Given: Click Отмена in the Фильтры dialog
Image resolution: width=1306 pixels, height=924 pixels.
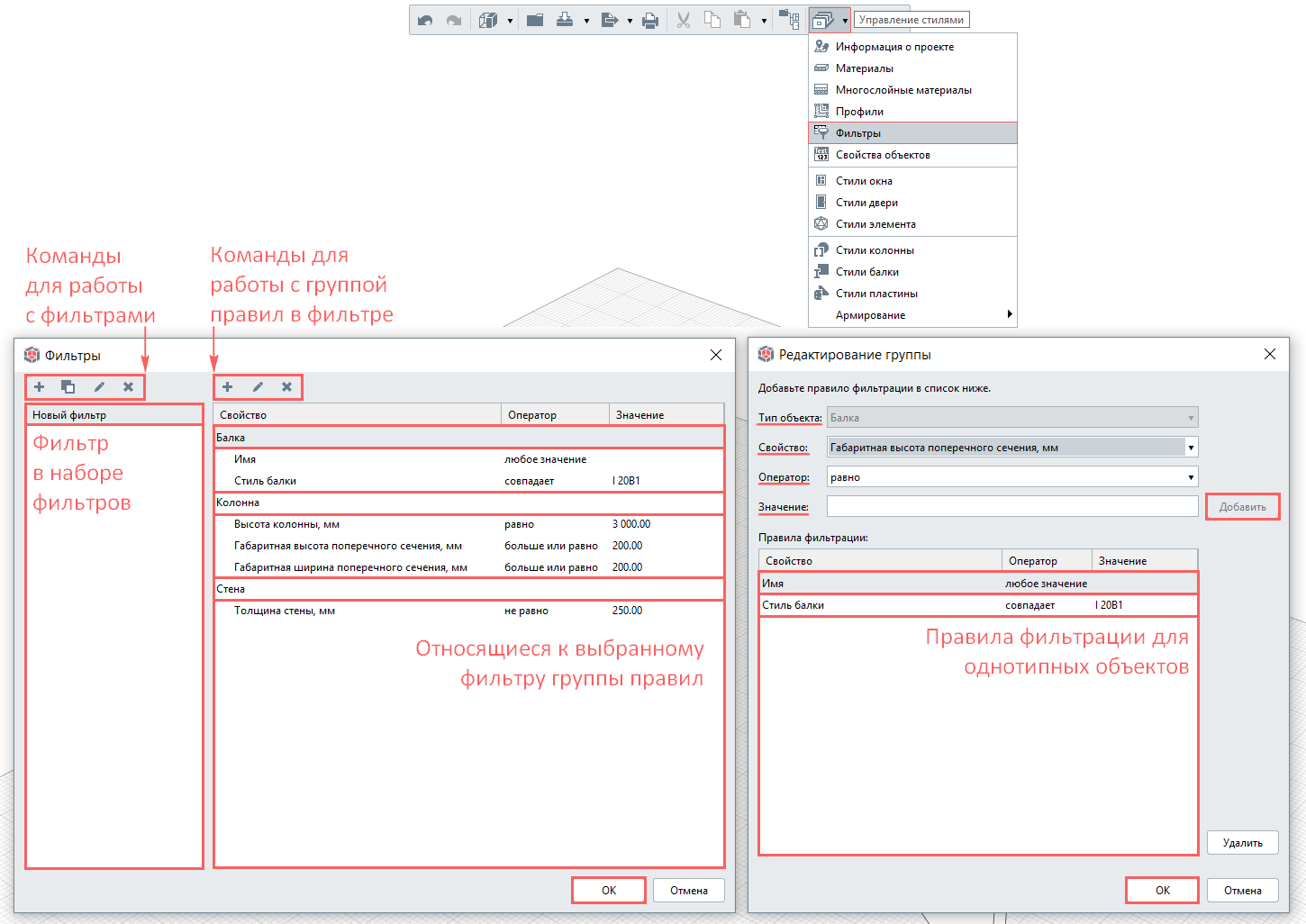Looking at the screenshot, I should (689, 891).
